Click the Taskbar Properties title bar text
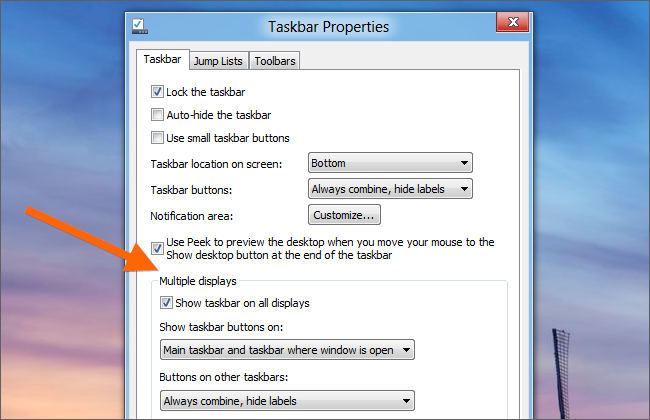This screenshot has height=420, width=650. point(328,26)
